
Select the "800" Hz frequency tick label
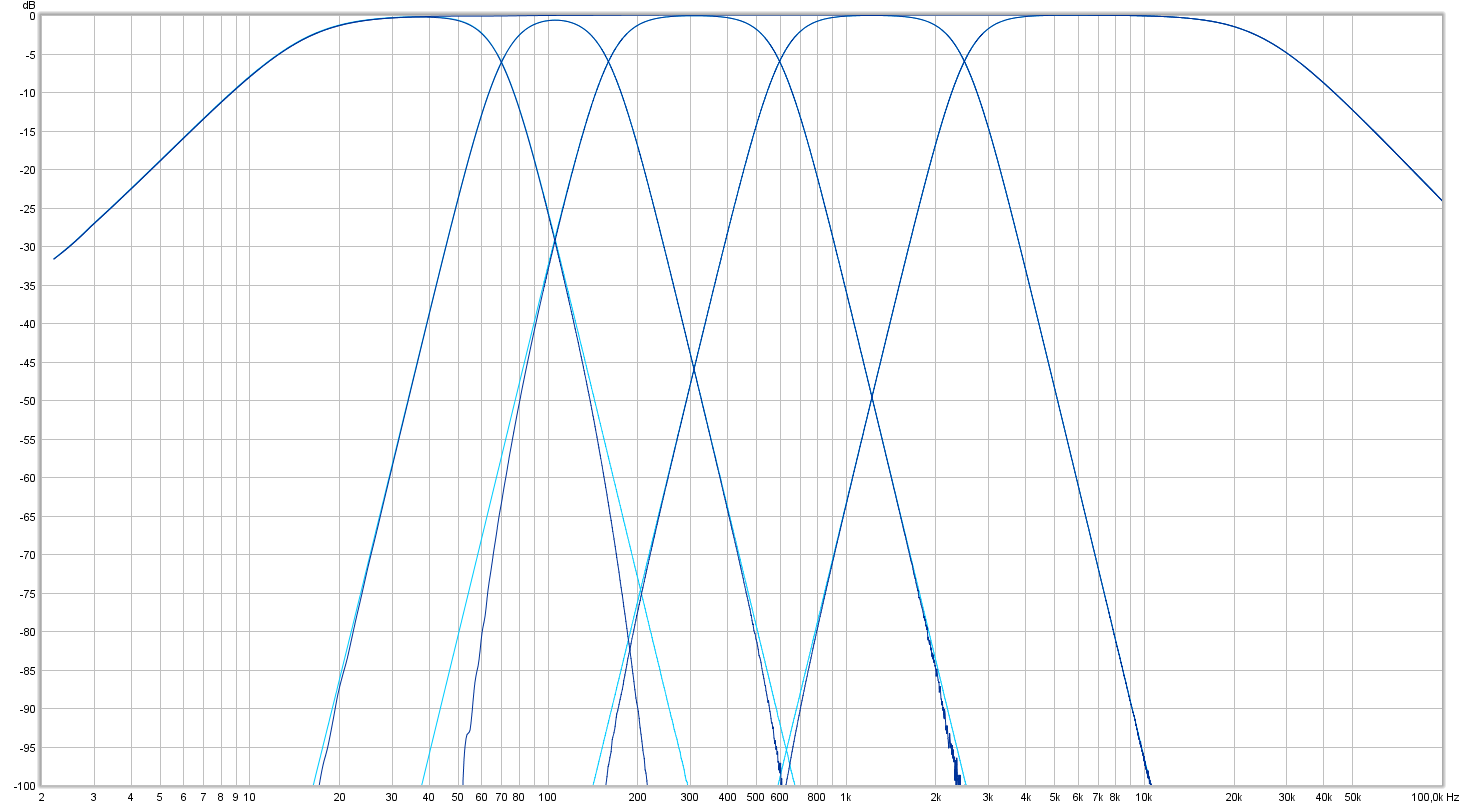[816, 798]
